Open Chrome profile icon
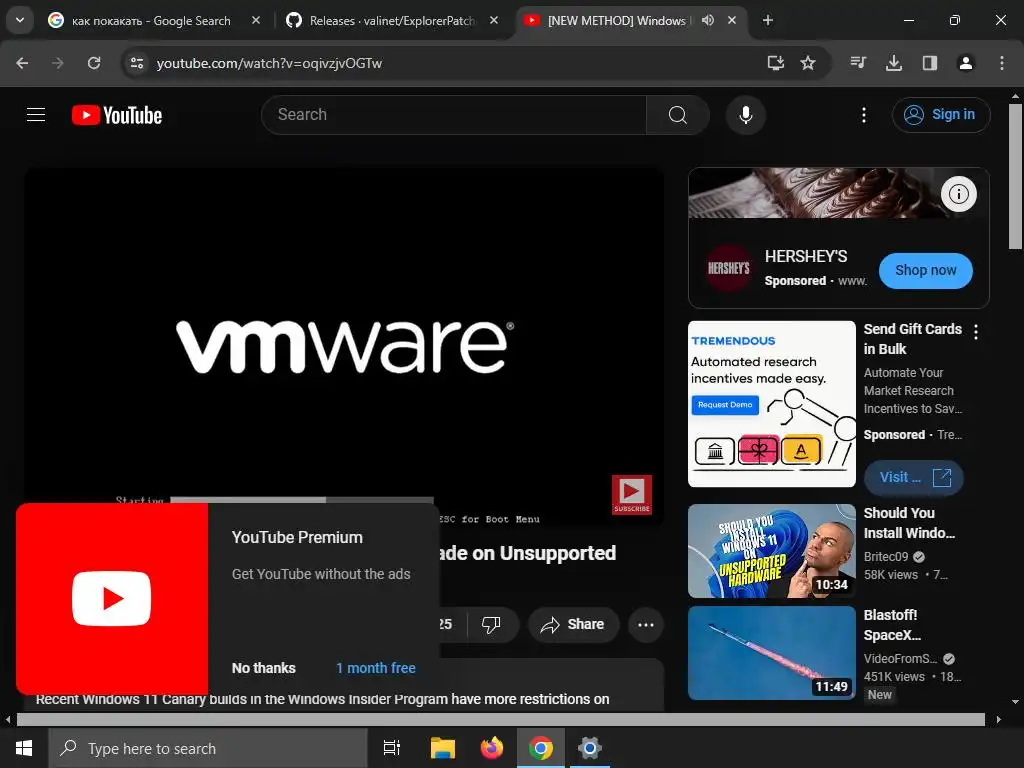Screen dimensions: 1024x768 965,63
